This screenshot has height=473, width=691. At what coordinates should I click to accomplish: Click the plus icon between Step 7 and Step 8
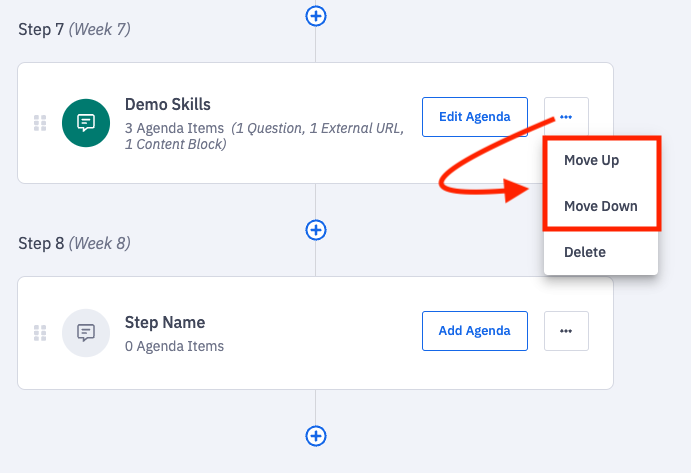click(316, 230)
